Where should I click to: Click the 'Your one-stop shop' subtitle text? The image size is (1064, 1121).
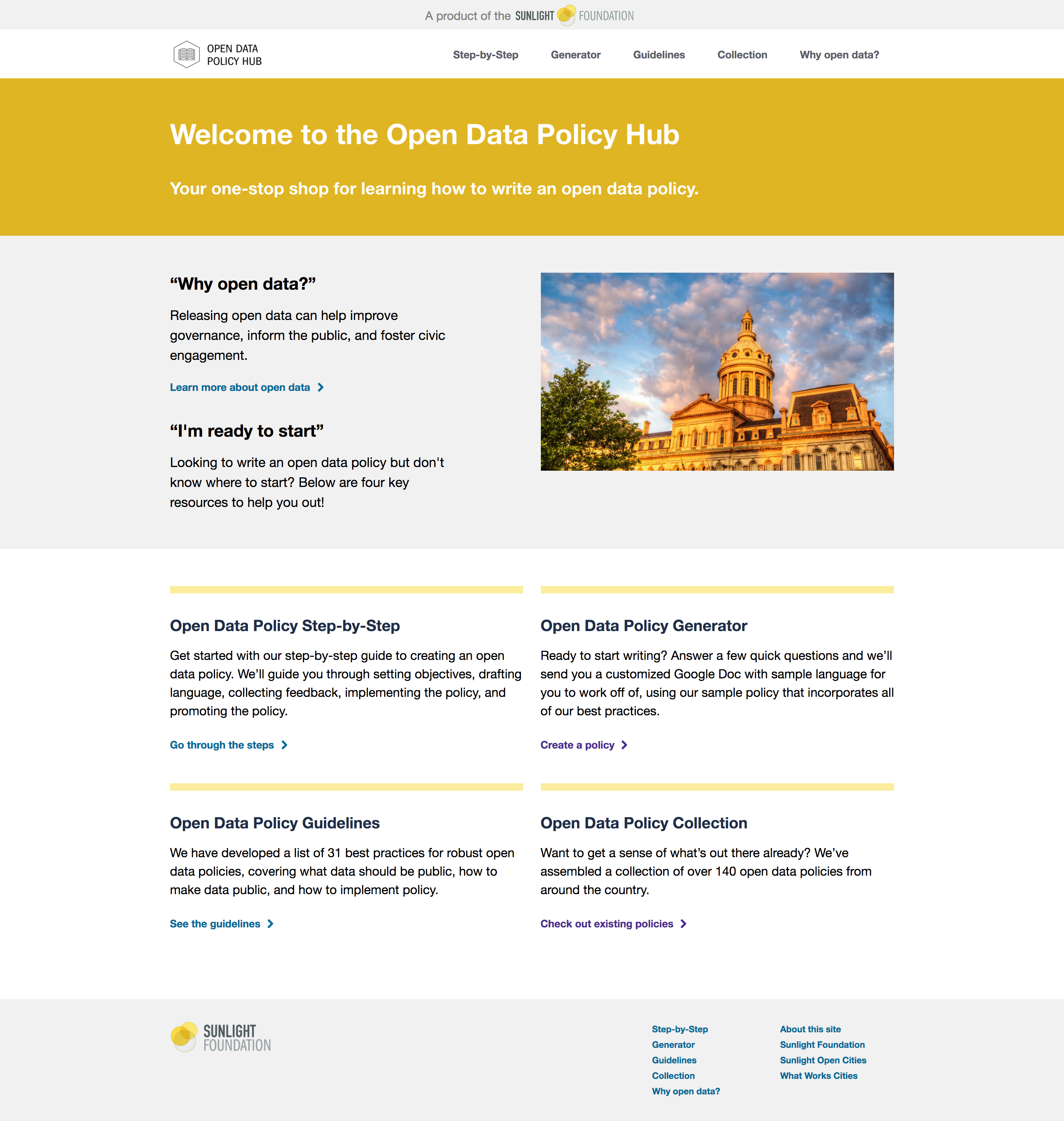point(434,188)
